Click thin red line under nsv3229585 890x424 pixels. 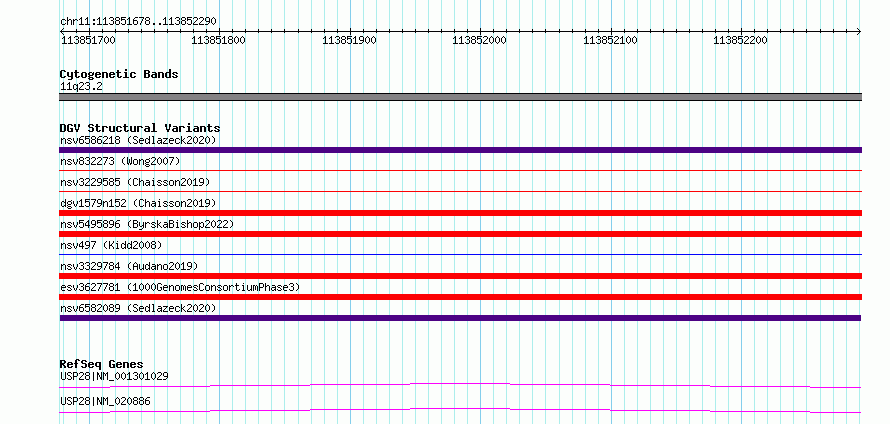coord(460,191)
